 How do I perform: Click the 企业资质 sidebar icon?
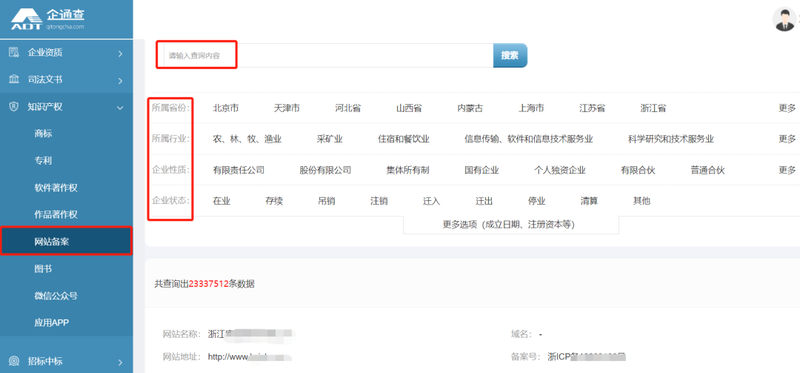click(x=14, y=53)
